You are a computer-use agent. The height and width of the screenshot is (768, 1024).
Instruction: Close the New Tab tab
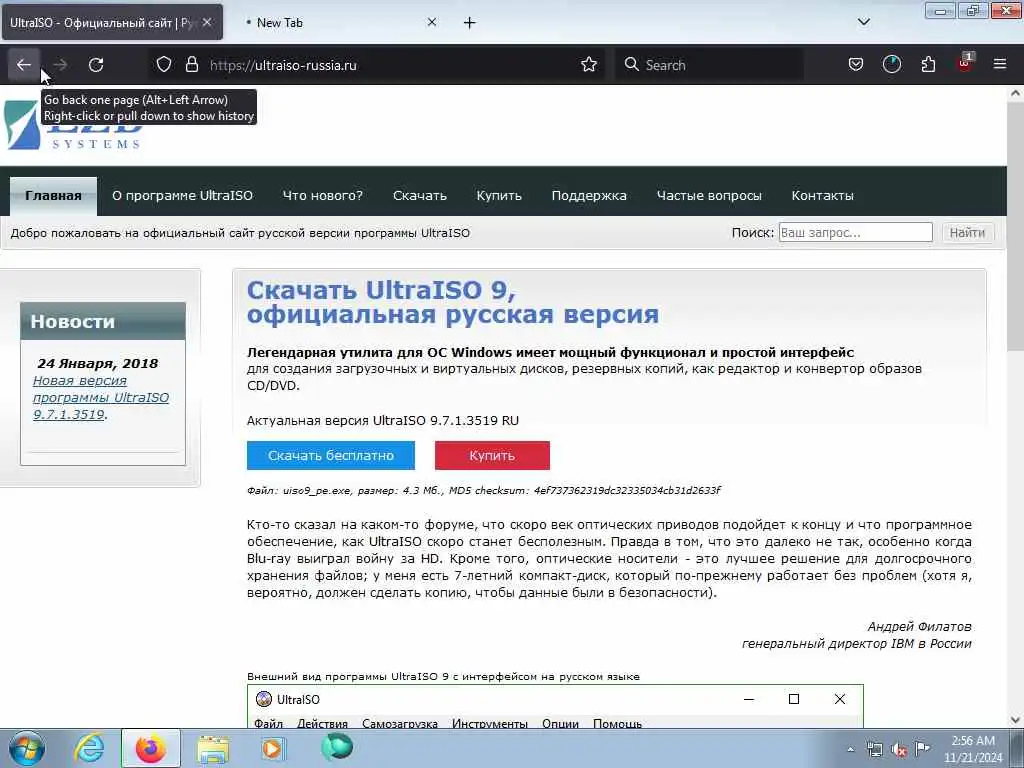click(432, 22)
